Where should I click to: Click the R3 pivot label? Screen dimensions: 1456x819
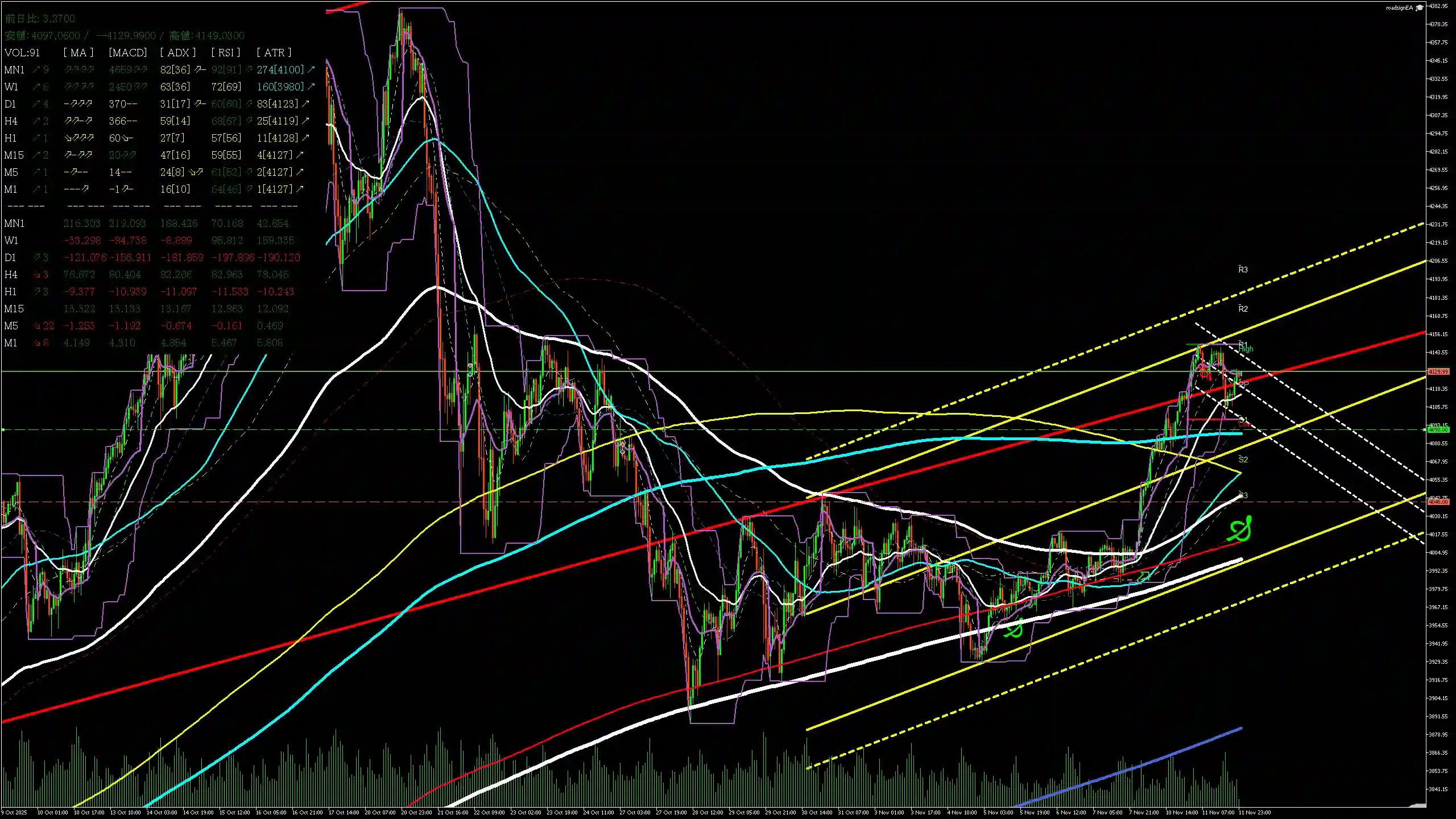[x=1243, y=270]
